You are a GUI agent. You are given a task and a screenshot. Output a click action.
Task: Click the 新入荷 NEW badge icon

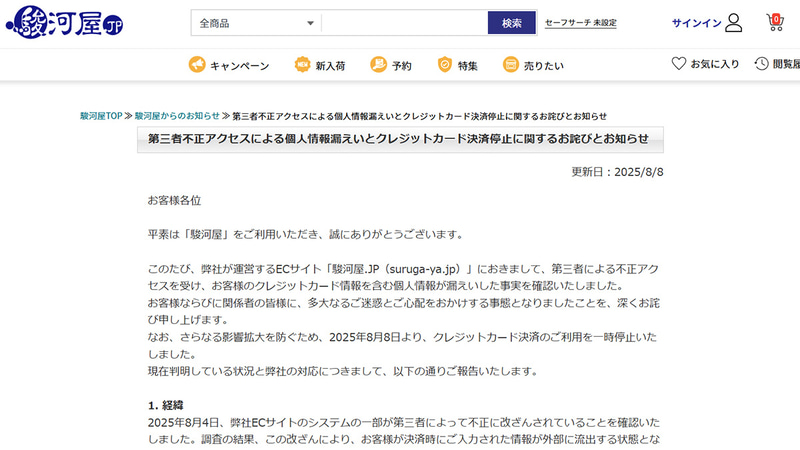point(303,65)
